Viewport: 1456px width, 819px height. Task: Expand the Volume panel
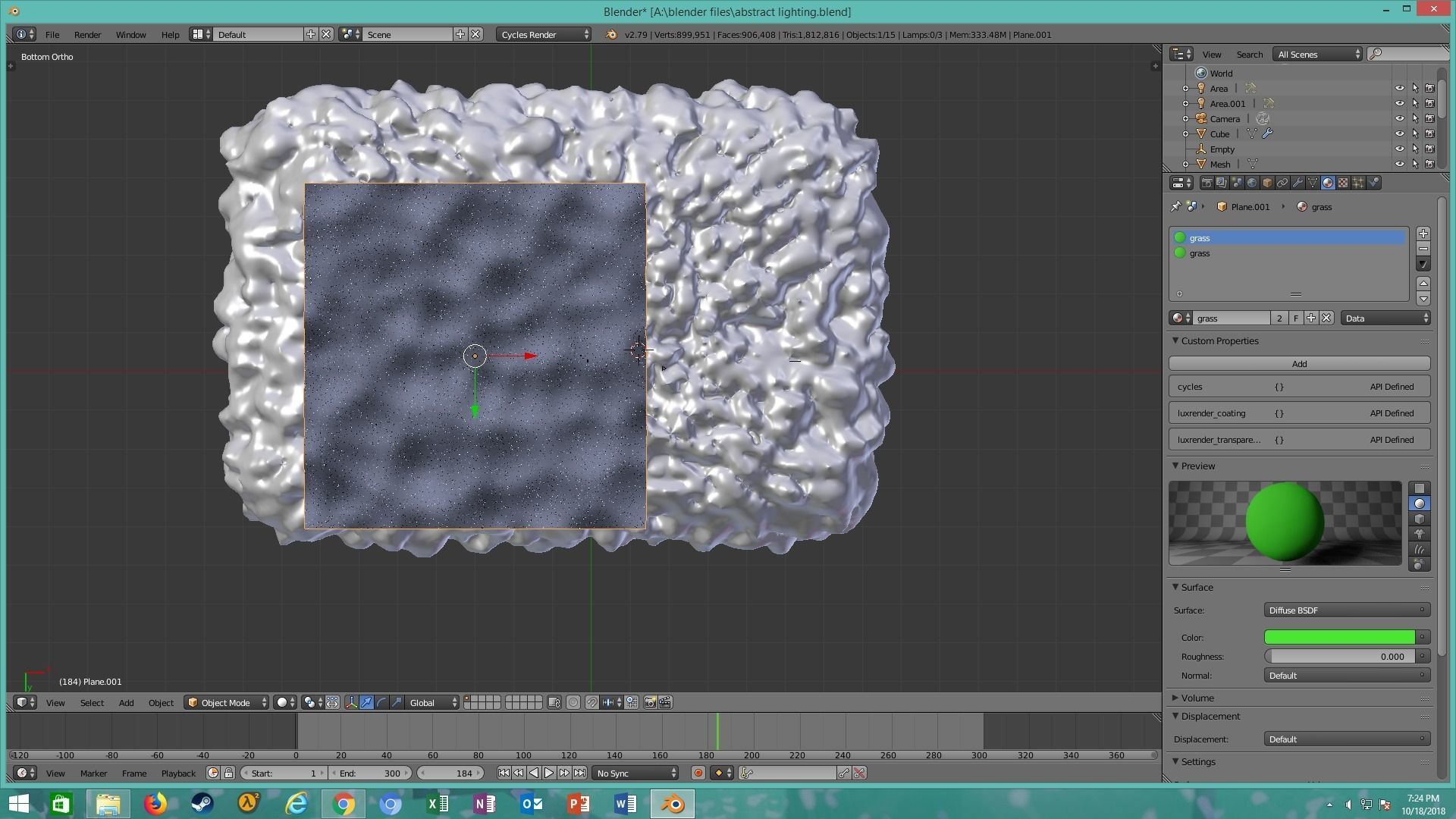(1197, 698)
